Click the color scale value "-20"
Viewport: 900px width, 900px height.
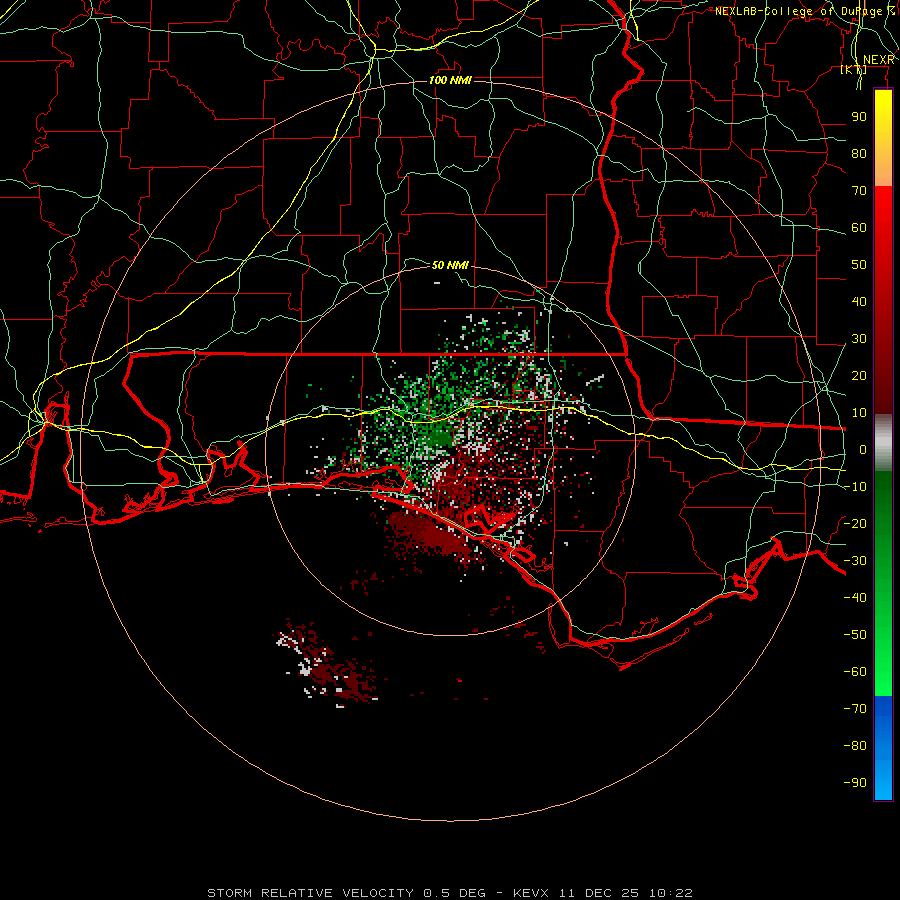click(x=855, y=524)
